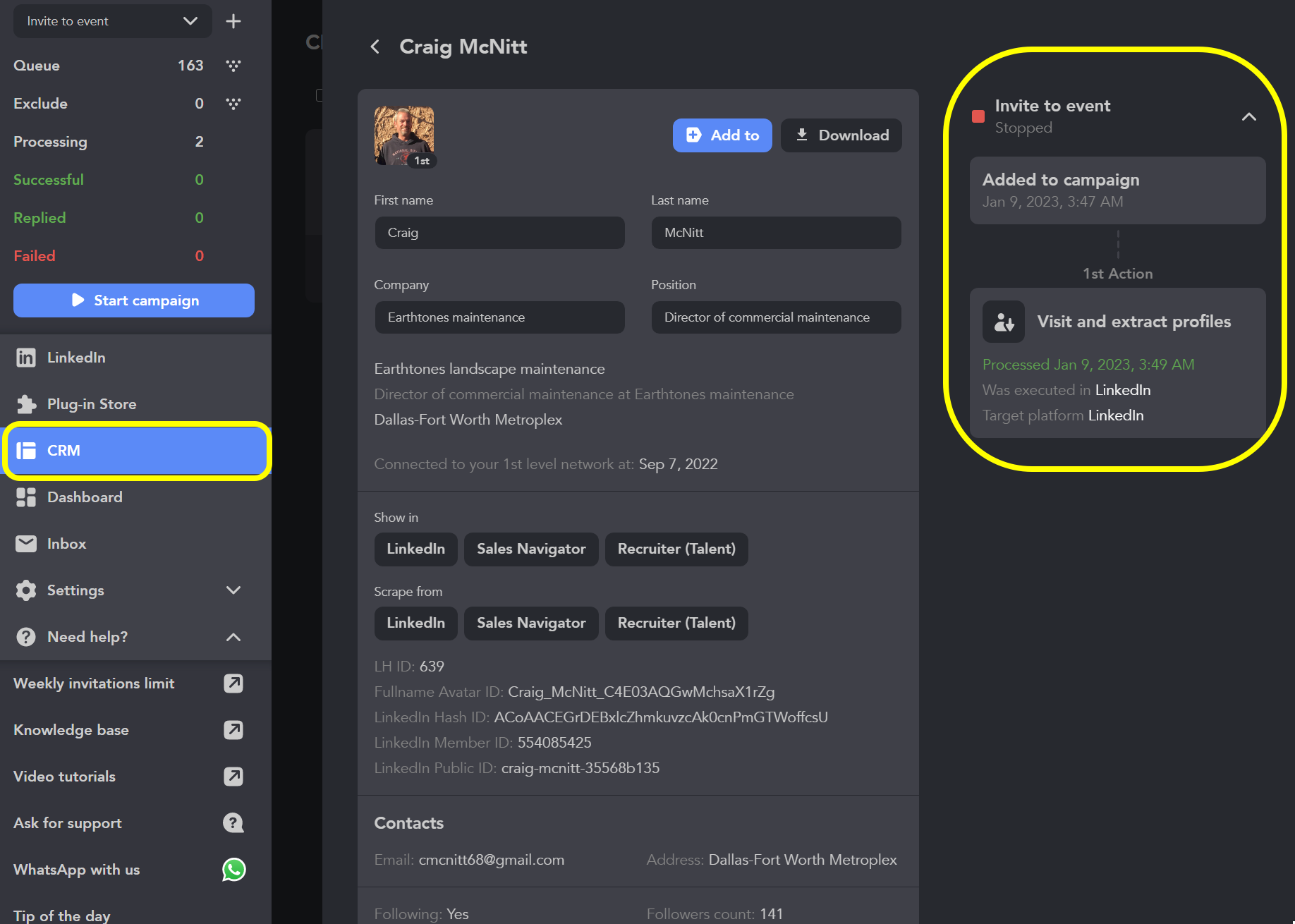Toggle Sales Navigator under Scrape from

(x=531, y=624)
